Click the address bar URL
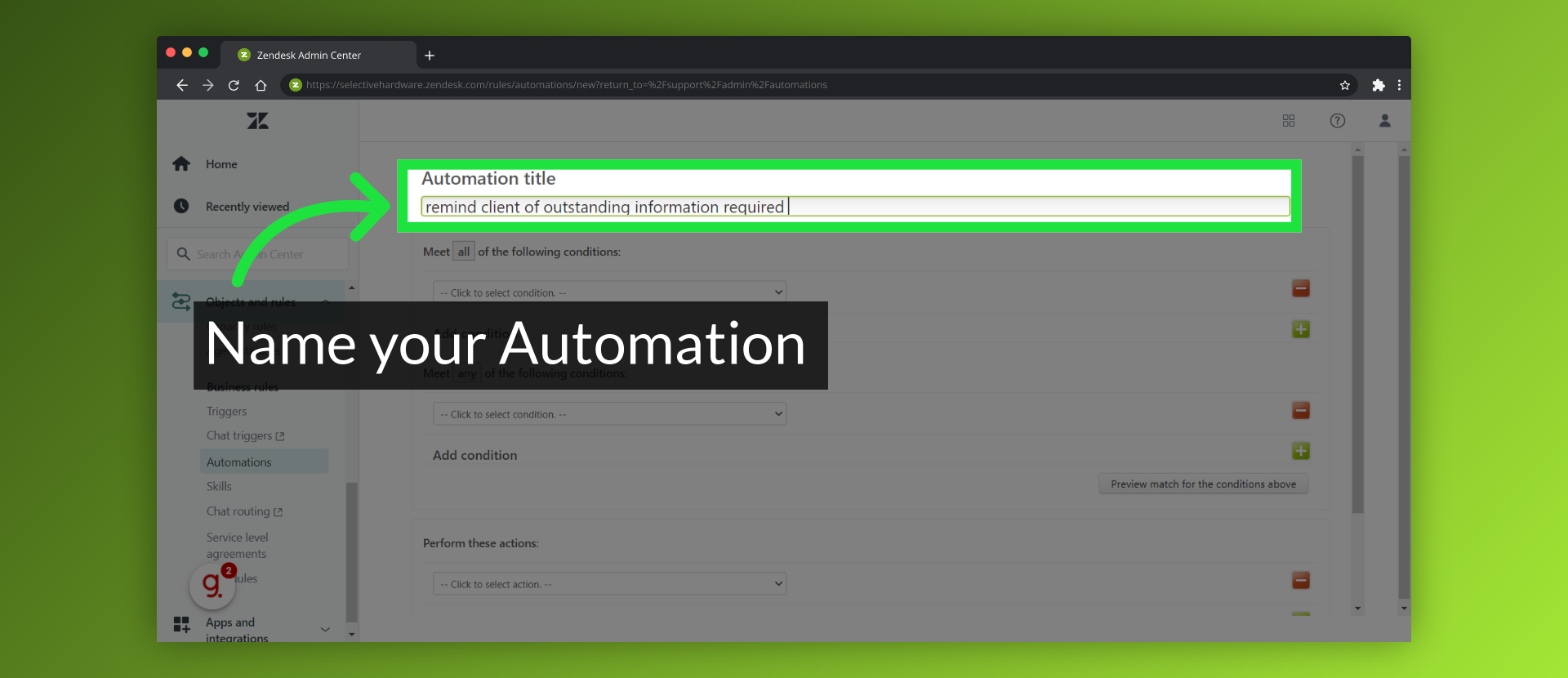This screenshot has width=1568, height=678. [566, 85]
